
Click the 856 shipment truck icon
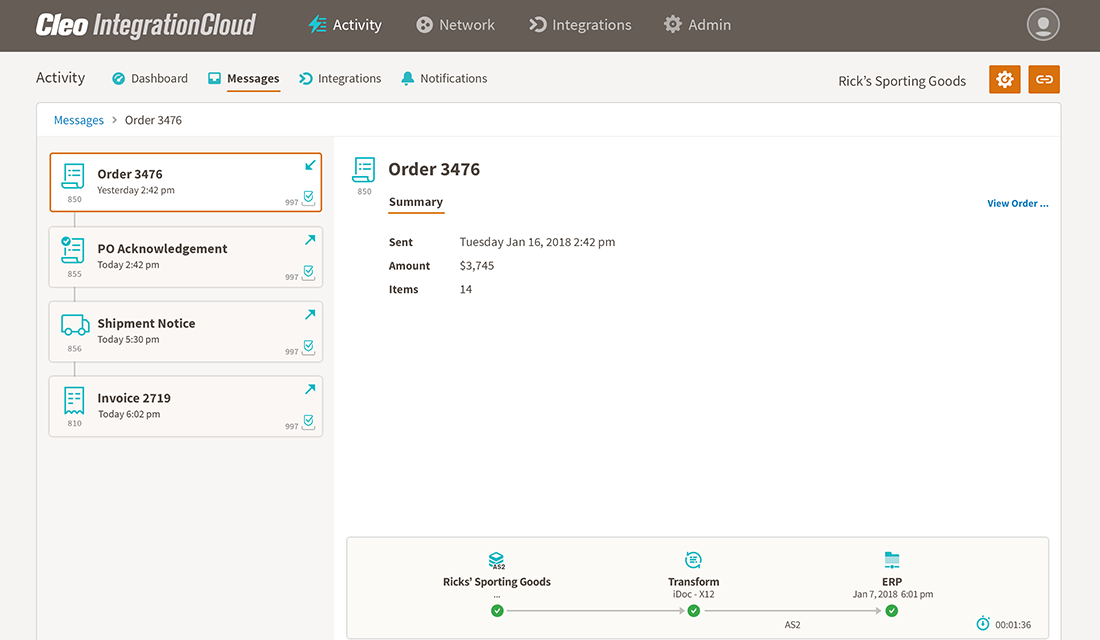click(75, 325)
